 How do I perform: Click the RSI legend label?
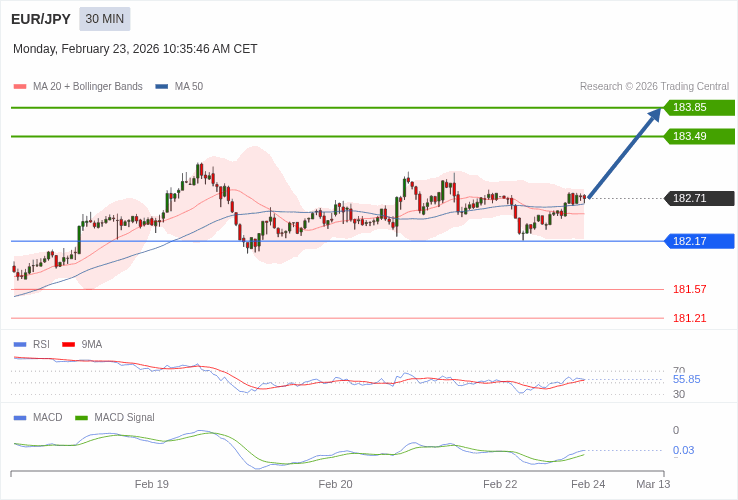41,345
